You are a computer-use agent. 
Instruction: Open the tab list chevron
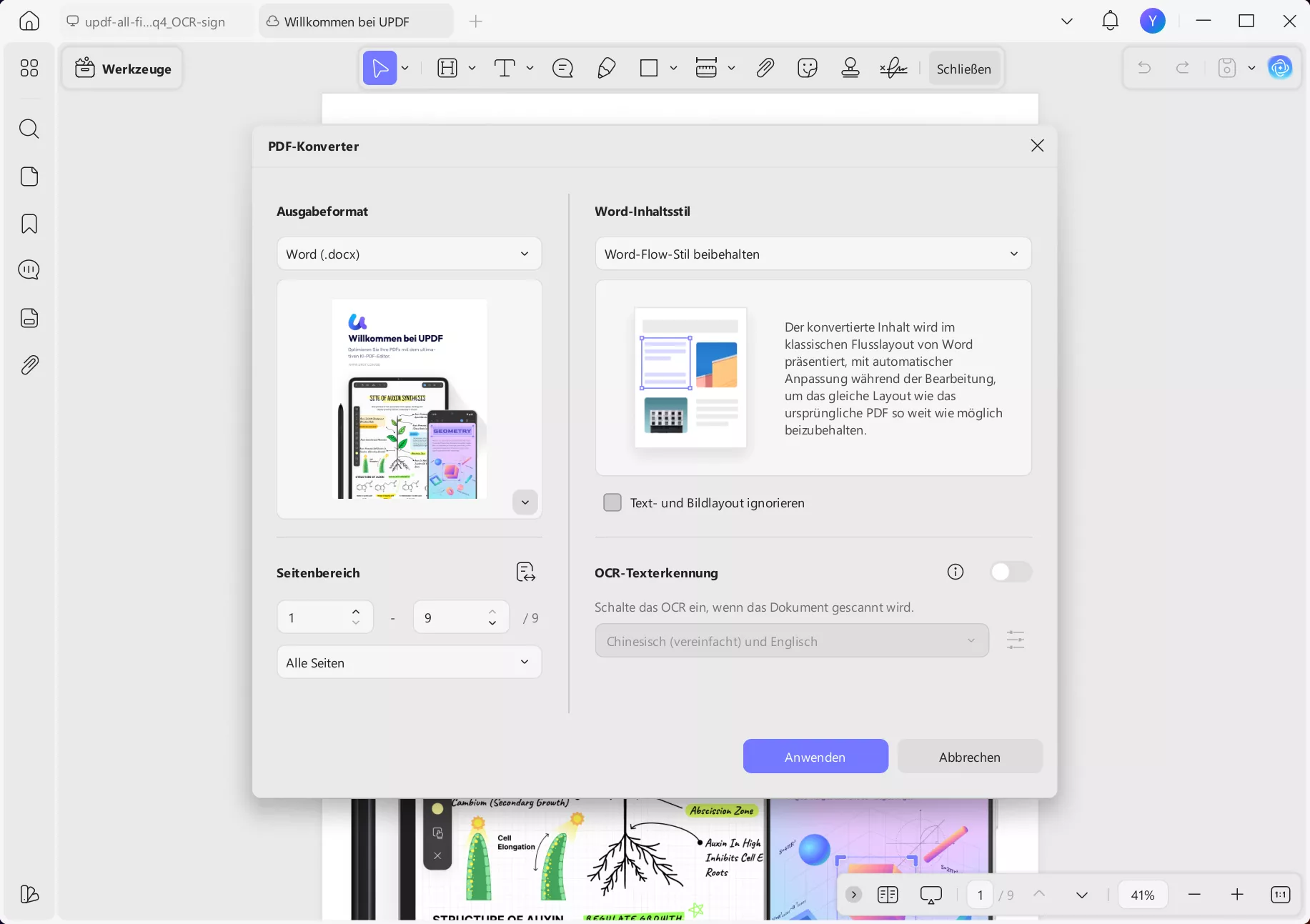point(1067,21)
